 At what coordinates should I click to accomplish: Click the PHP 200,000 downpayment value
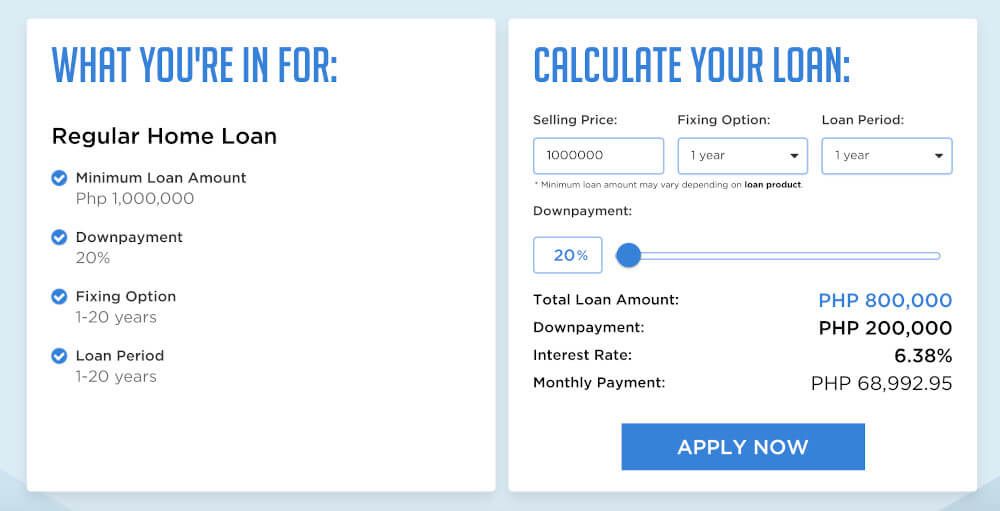point(885,328)
